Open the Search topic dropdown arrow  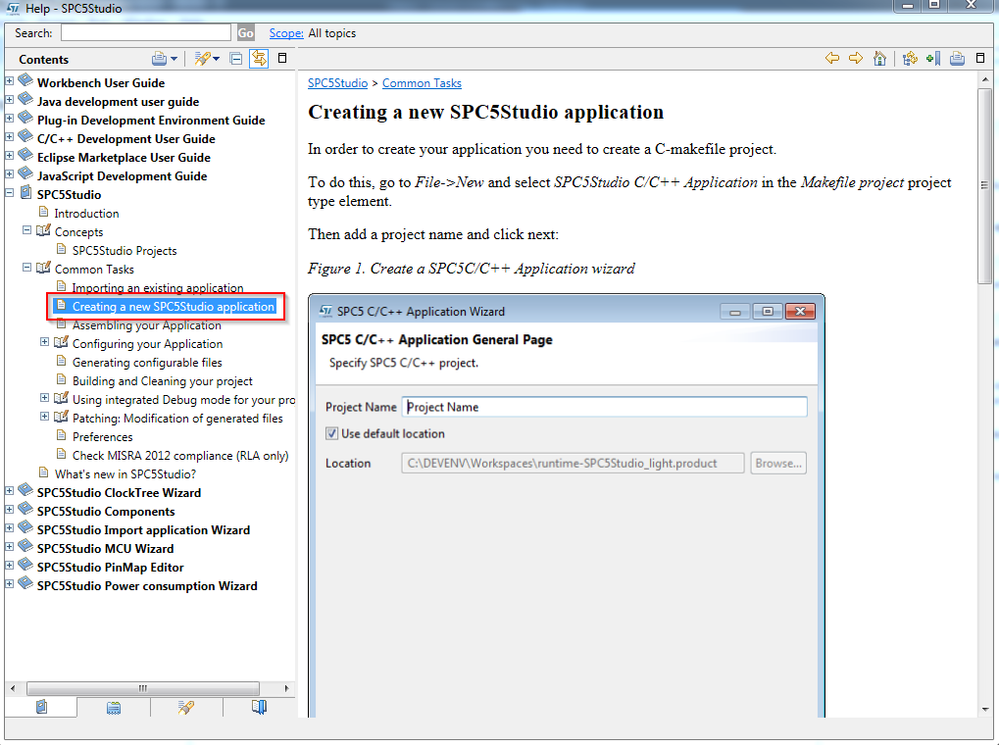point(217,59)
